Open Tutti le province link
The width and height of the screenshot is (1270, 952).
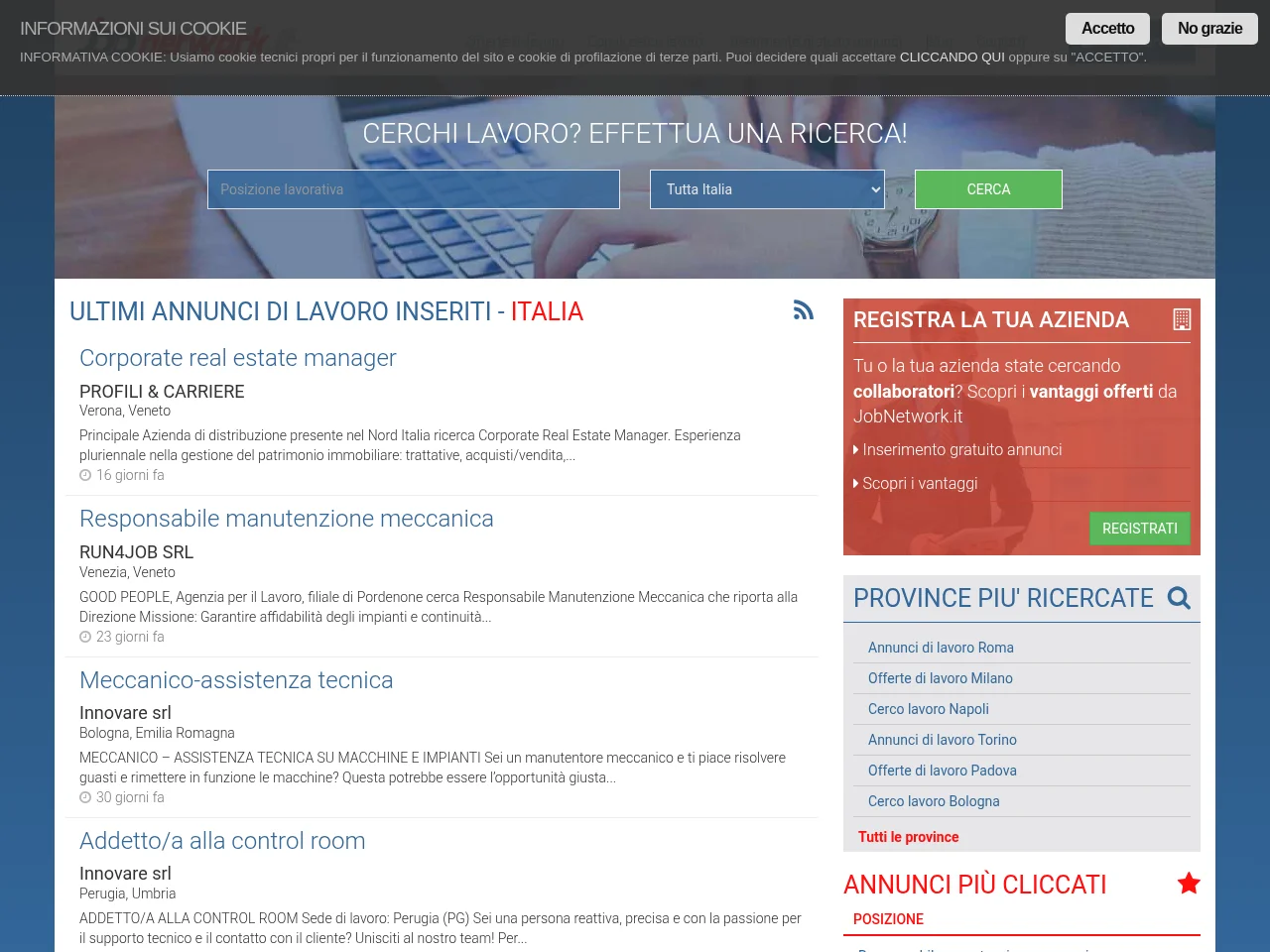click(x=909, y=837)
